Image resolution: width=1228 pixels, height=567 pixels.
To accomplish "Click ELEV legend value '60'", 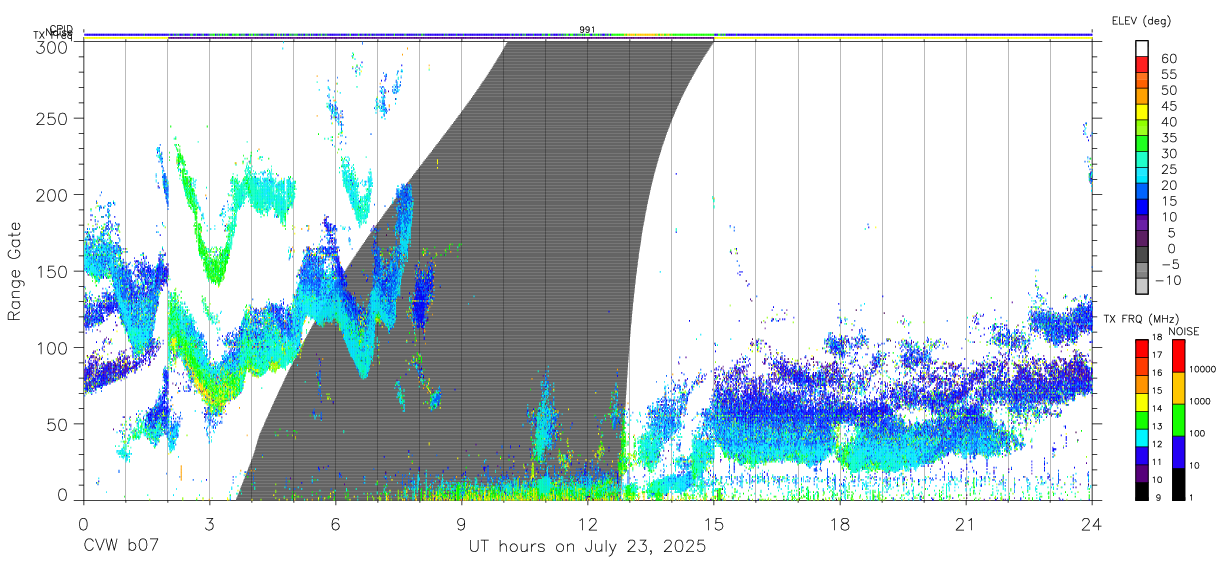I will (1168, 59).
